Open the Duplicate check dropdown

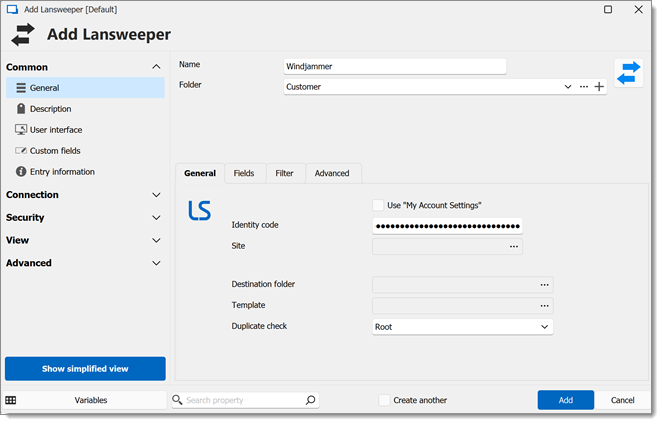(x=462, y=327)
